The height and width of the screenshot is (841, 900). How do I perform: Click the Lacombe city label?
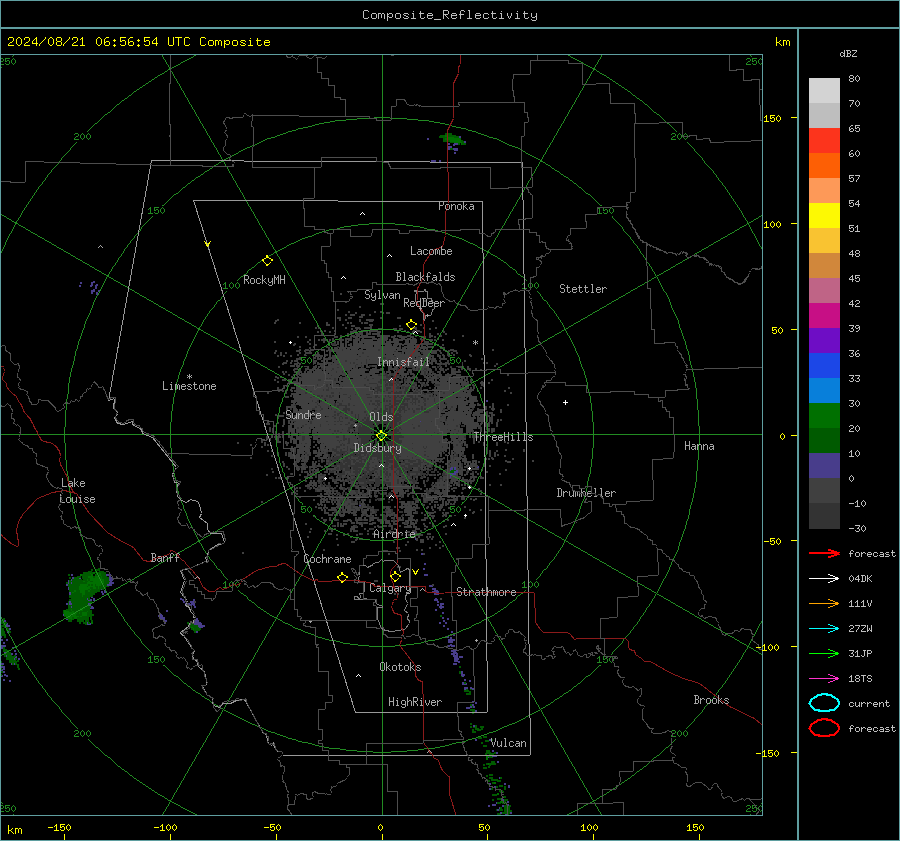[431, 251]
